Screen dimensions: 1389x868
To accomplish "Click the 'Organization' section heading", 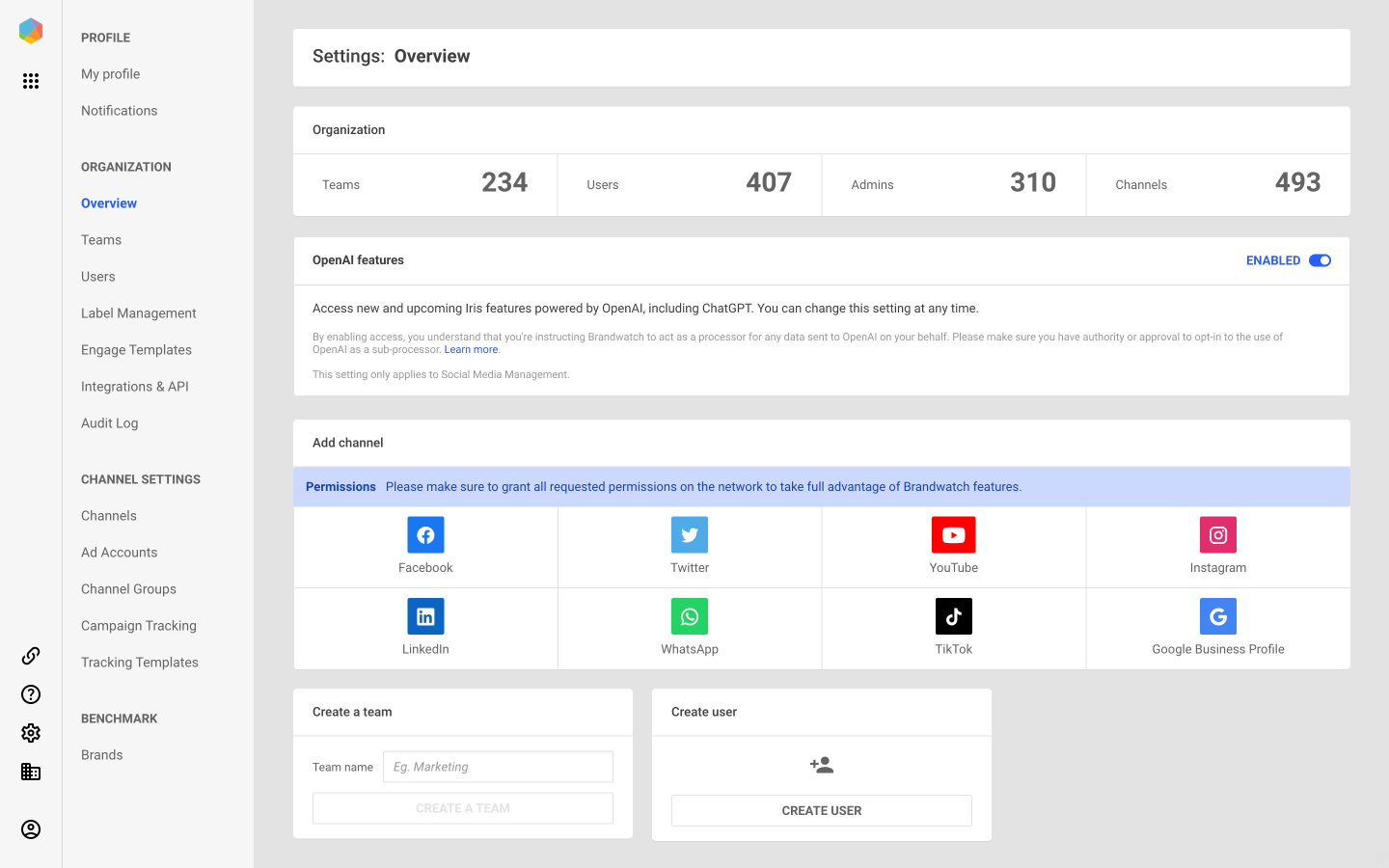I will tap(348, 130).
